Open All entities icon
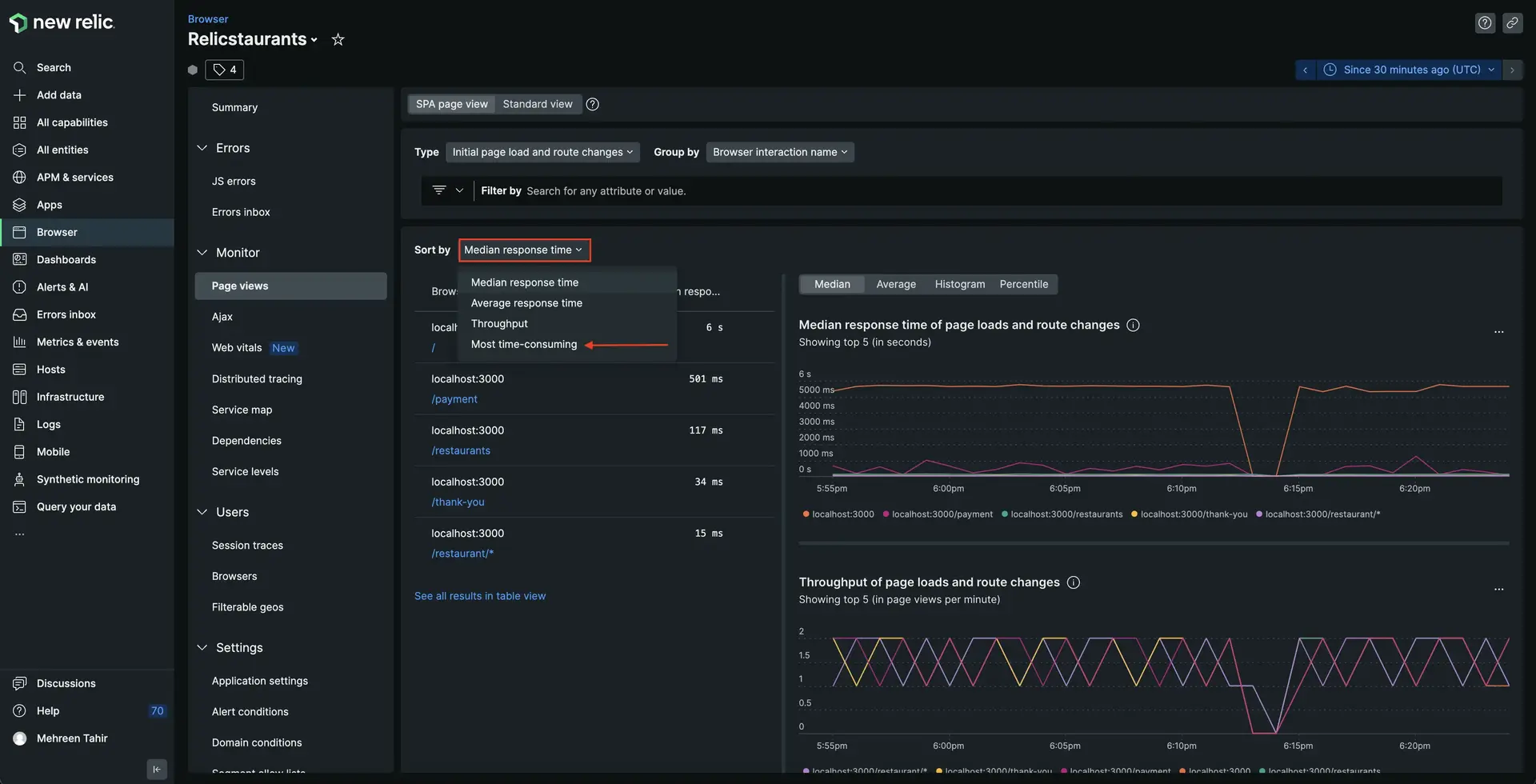The image size is (1536, 784). click(20, 150)
